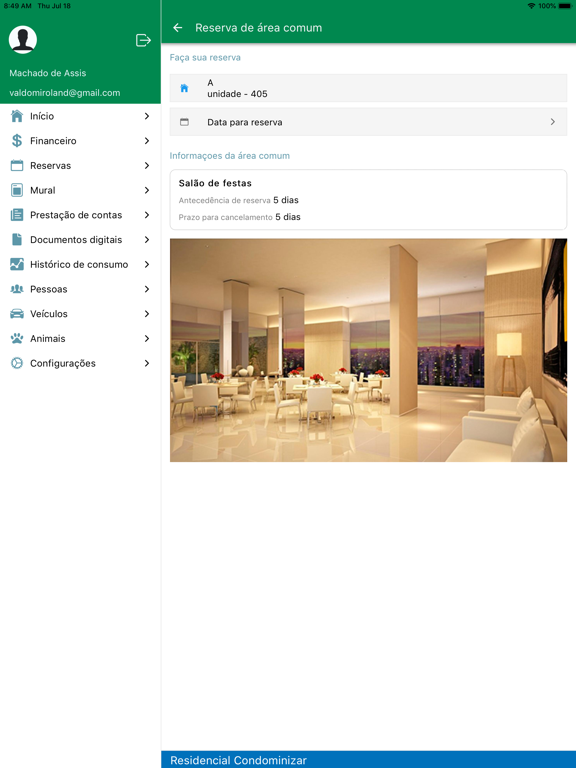The height and width of the screenshot is (768, 576).
Task: Expand the Configurações chevron arrow
Action: [x=147, y=363]
